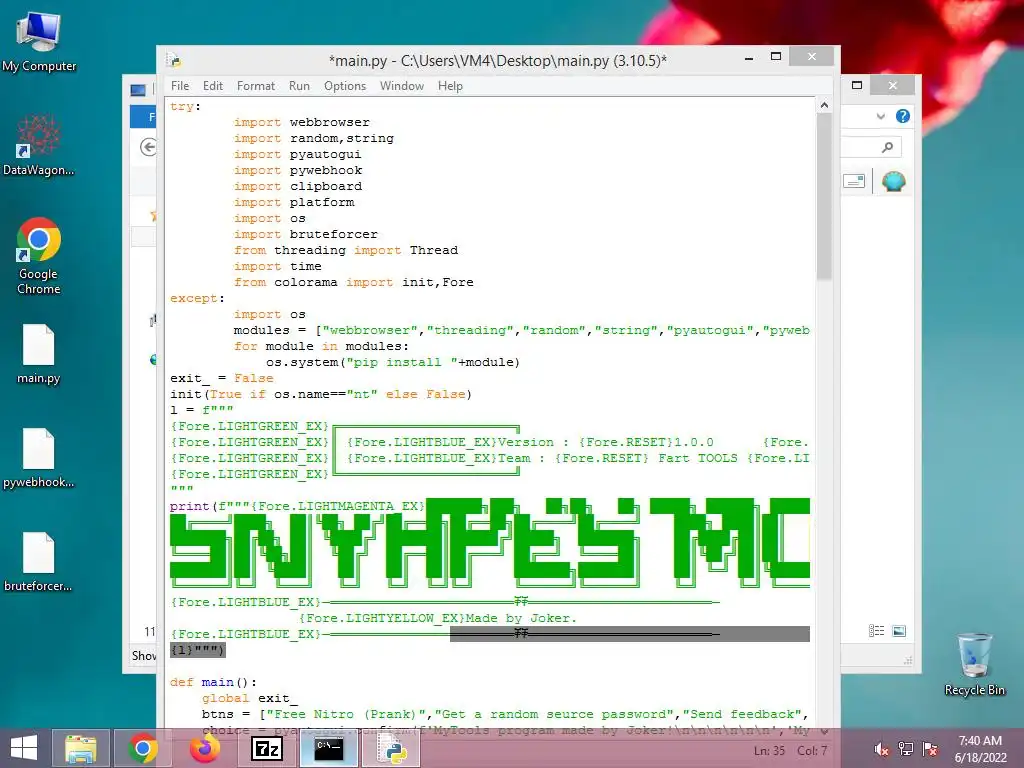
Task: Click the card-shaped icon in background window toolbar
Action: coord(854,181)
